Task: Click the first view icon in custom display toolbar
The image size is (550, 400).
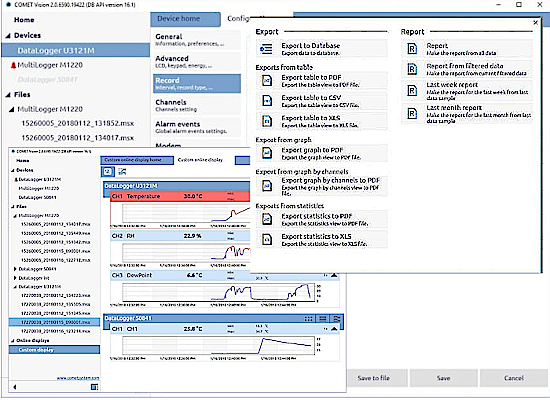Action: click(x=108, y=172)
